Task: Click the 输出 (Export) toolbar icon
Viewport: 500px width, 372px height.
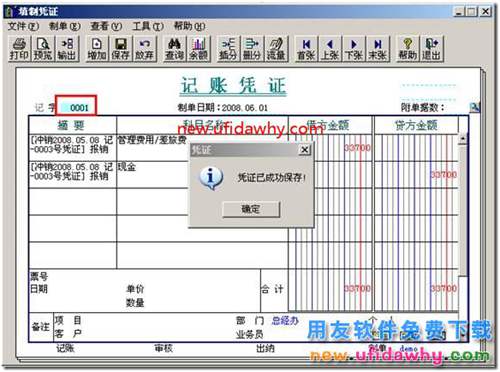Action: [67, 49]
